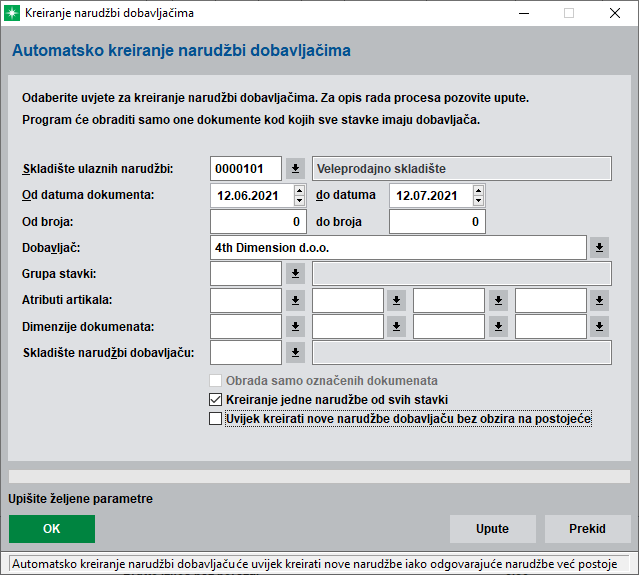Open lookup for Grupa stavki
Screen dimensions: 639x575
tap(295, 274)
